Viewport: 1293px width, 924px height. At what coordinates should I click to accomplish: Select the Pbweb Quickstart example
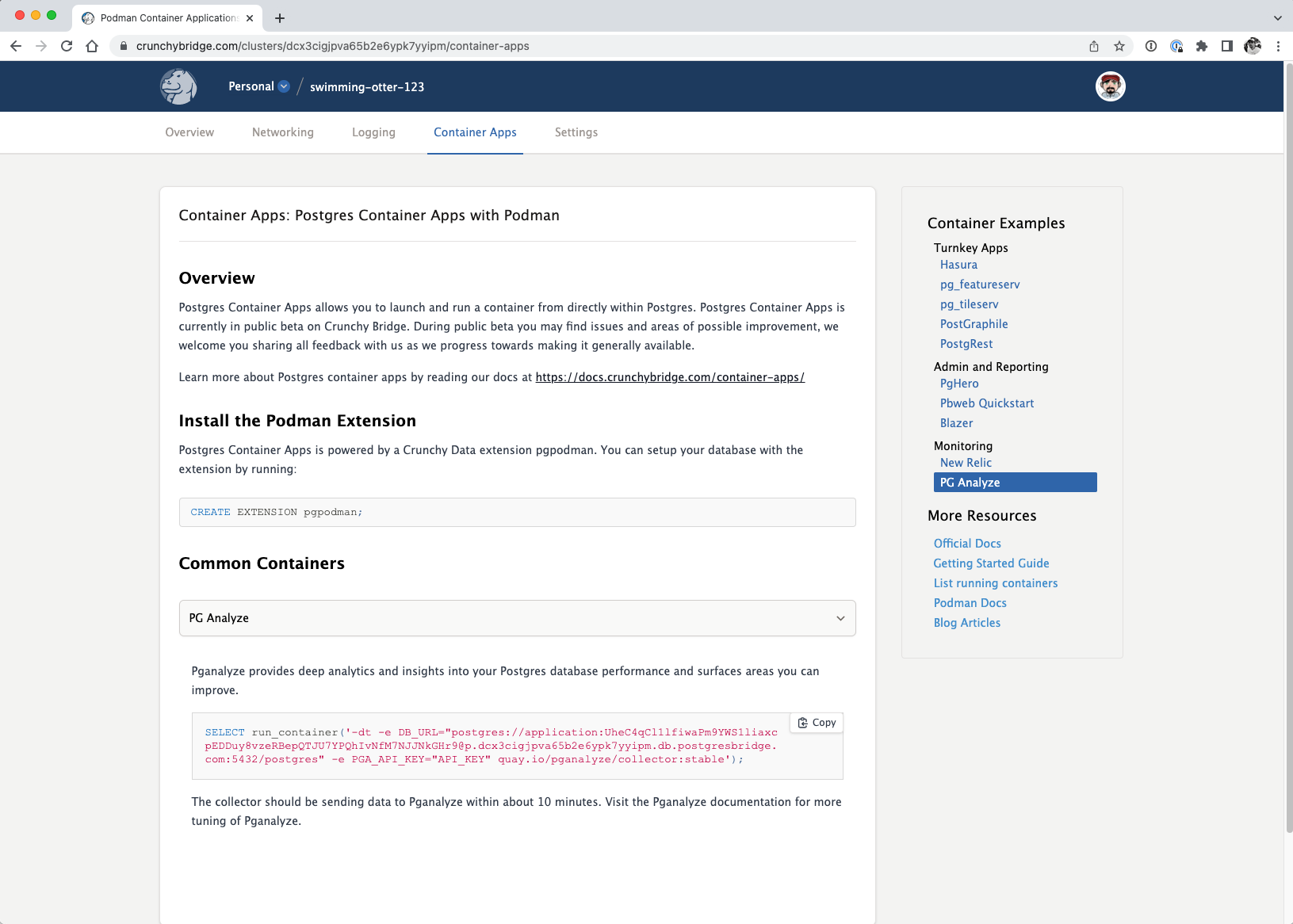[987, 403]
